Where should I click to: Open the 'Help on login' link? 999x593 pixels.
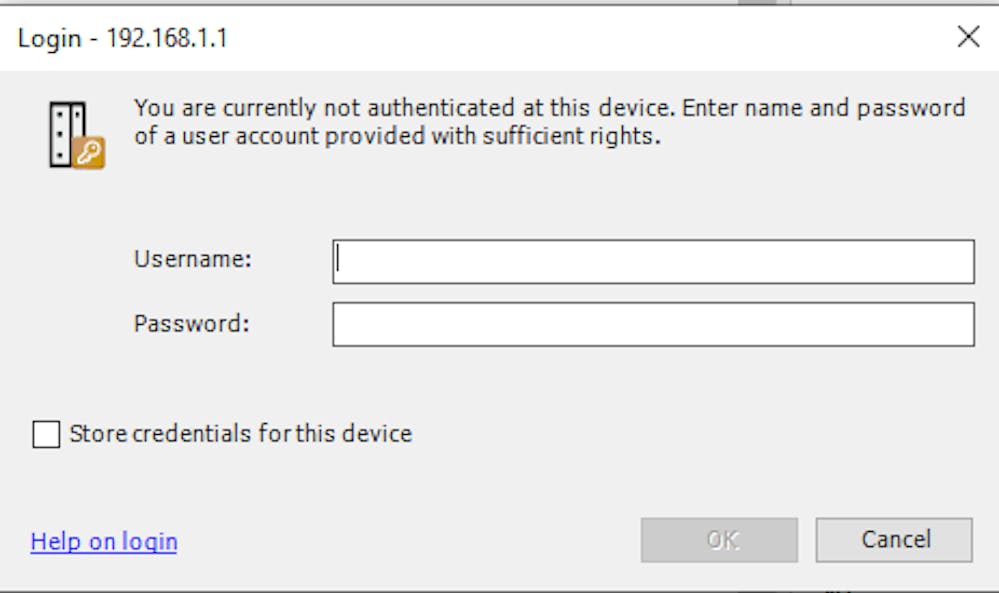click(104, 541)
